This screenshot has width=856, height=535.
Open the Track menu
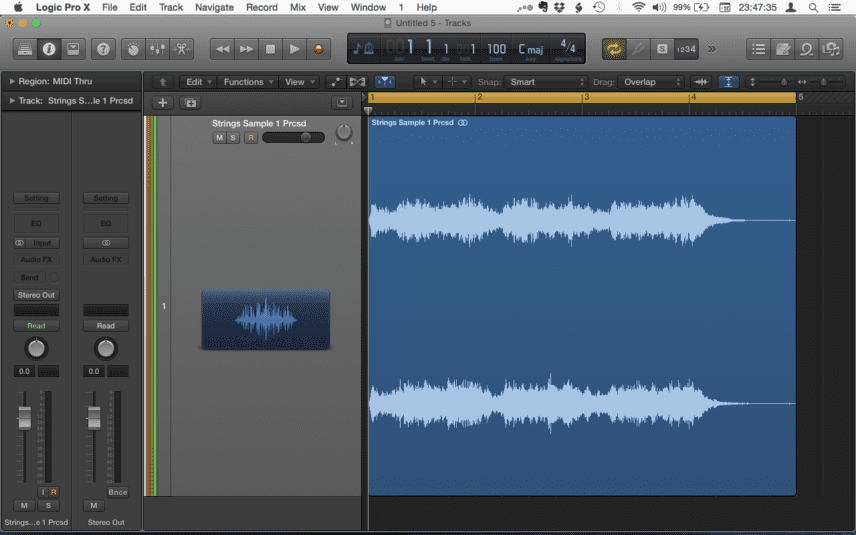(170, 7)
